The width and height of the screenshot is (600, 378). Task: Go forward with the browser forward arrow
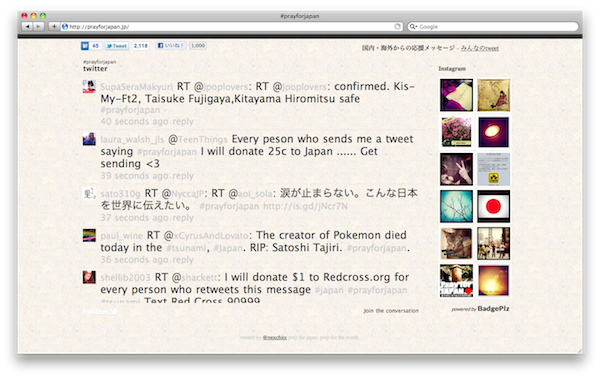[x=38, y=26]
